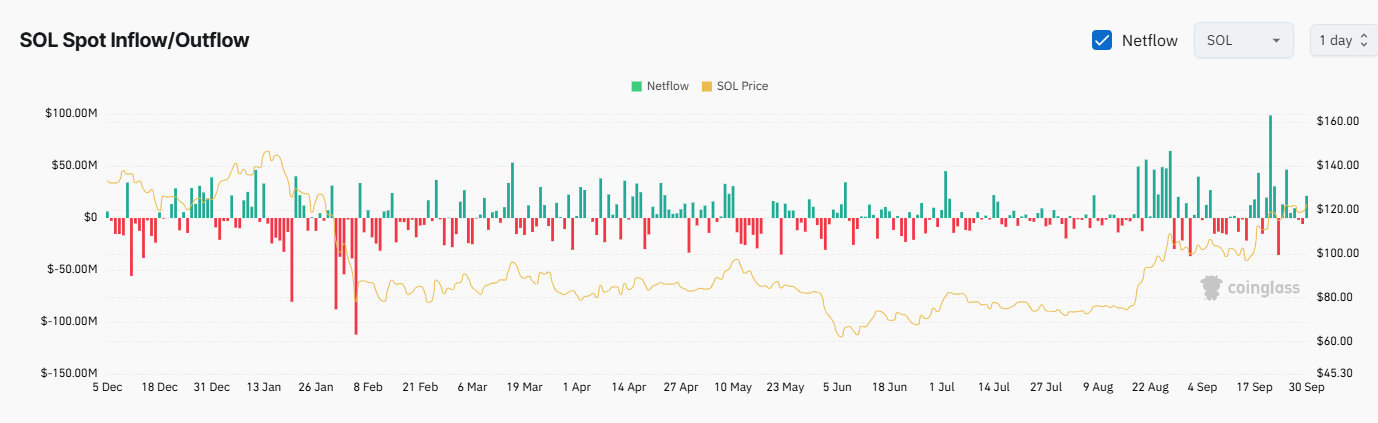Click the 5 Dec date label
This screenshot has height=423, width=1378.
(x=108, y=387)
